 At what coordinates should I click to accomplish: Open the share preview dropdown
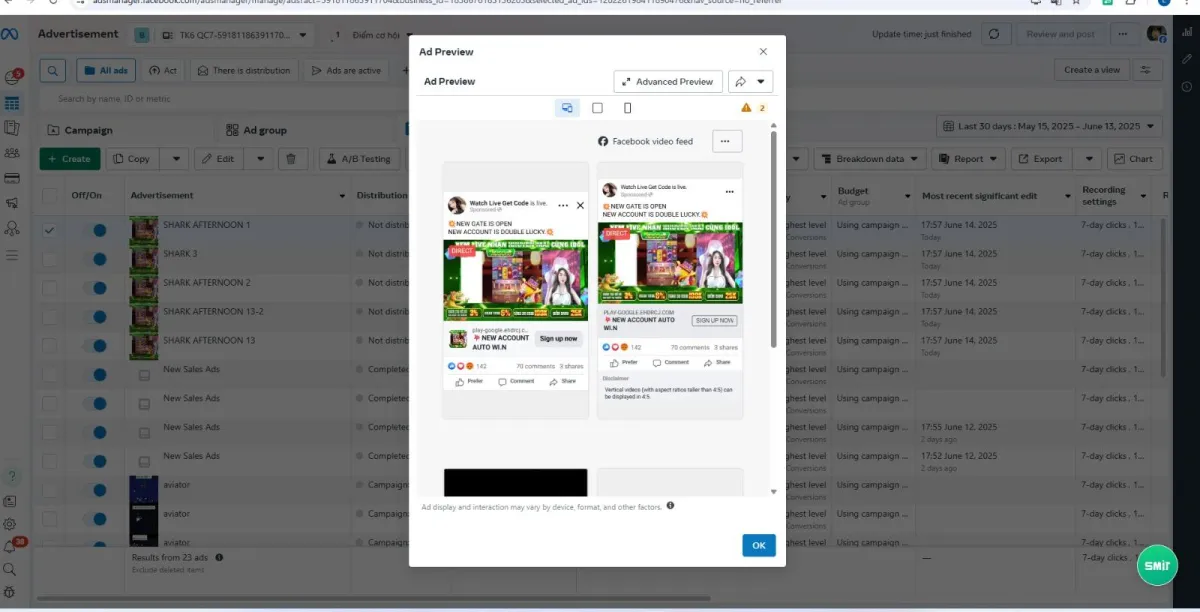[x=750, y=82]
